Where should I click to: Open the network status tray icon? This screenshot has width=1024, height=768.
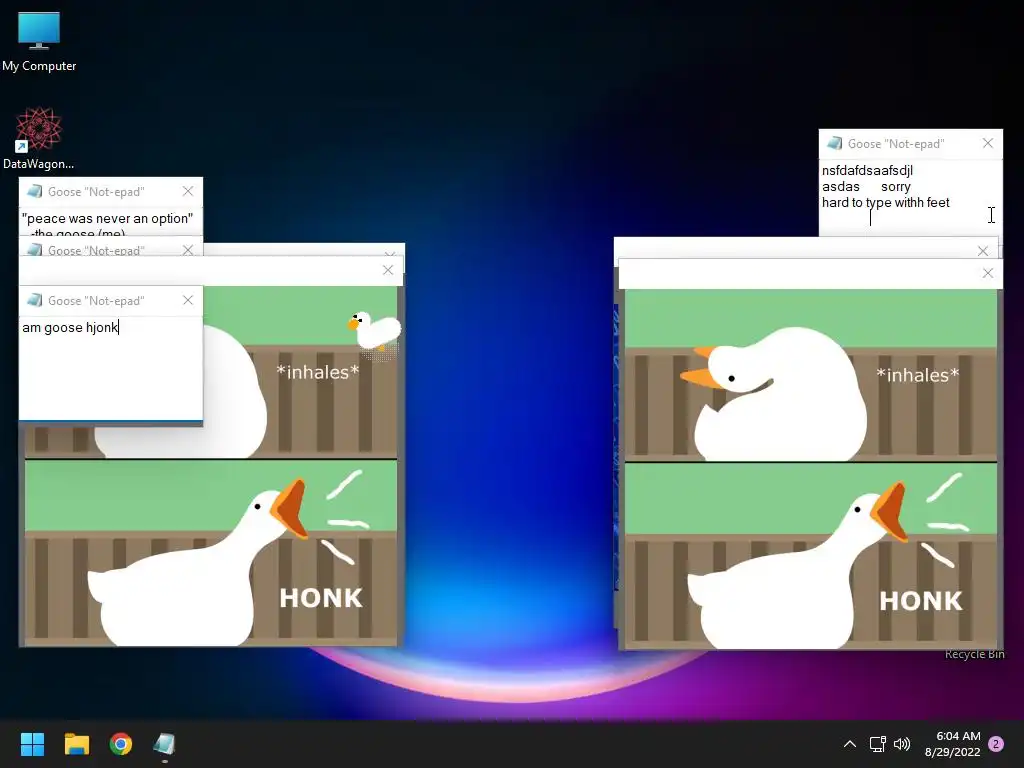tap(877, 744)
